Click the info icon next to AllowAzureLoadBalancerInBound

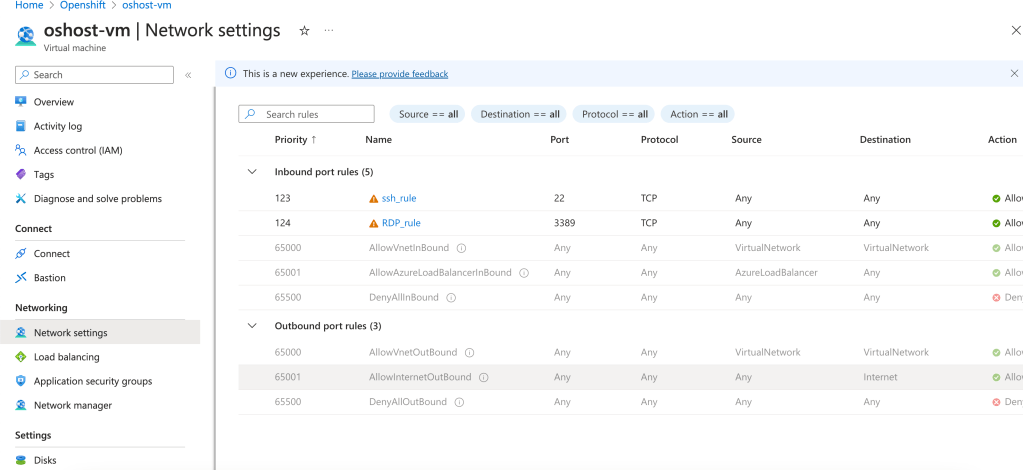[523, 273]
